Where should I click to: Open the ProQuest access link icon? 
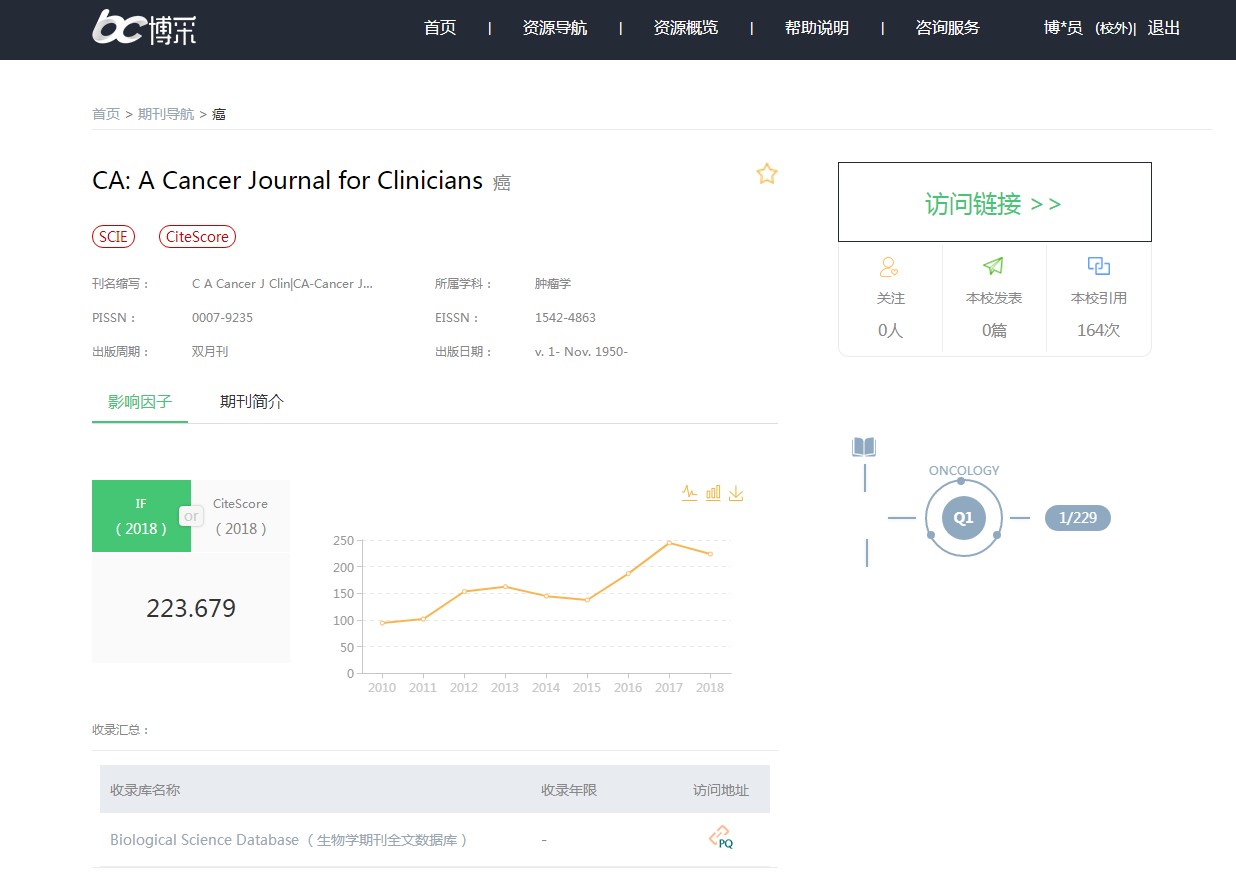(720, 838)
